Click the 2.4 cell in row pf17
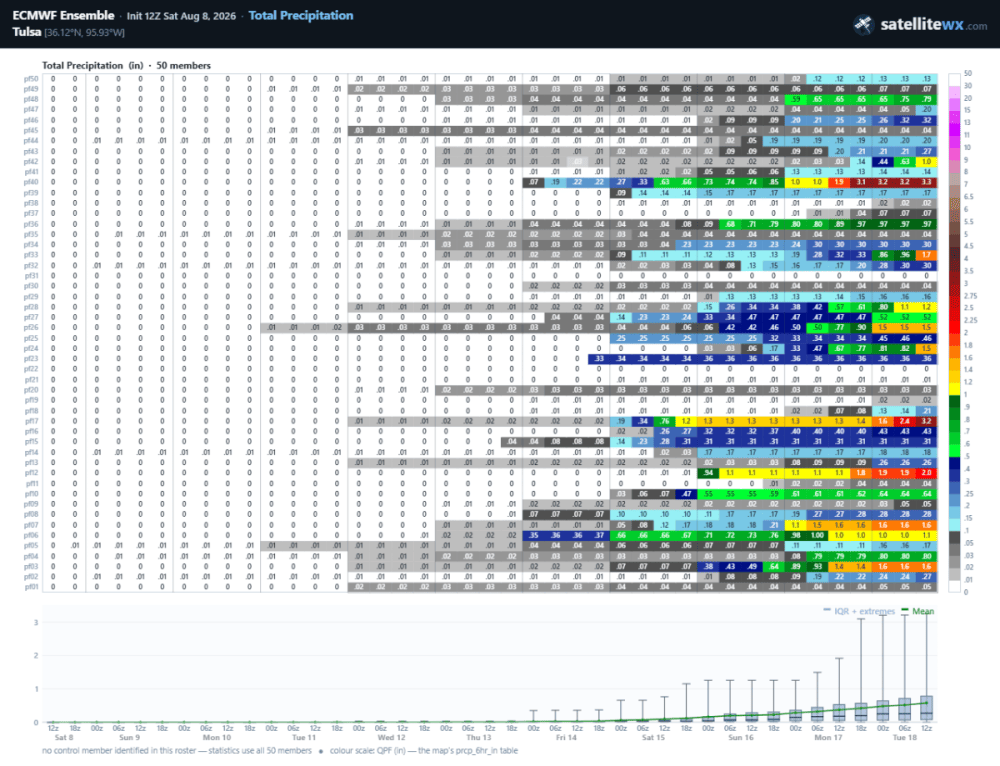Image resolution: width=1000 pixels, height=766 pixels. coord(905,421)
